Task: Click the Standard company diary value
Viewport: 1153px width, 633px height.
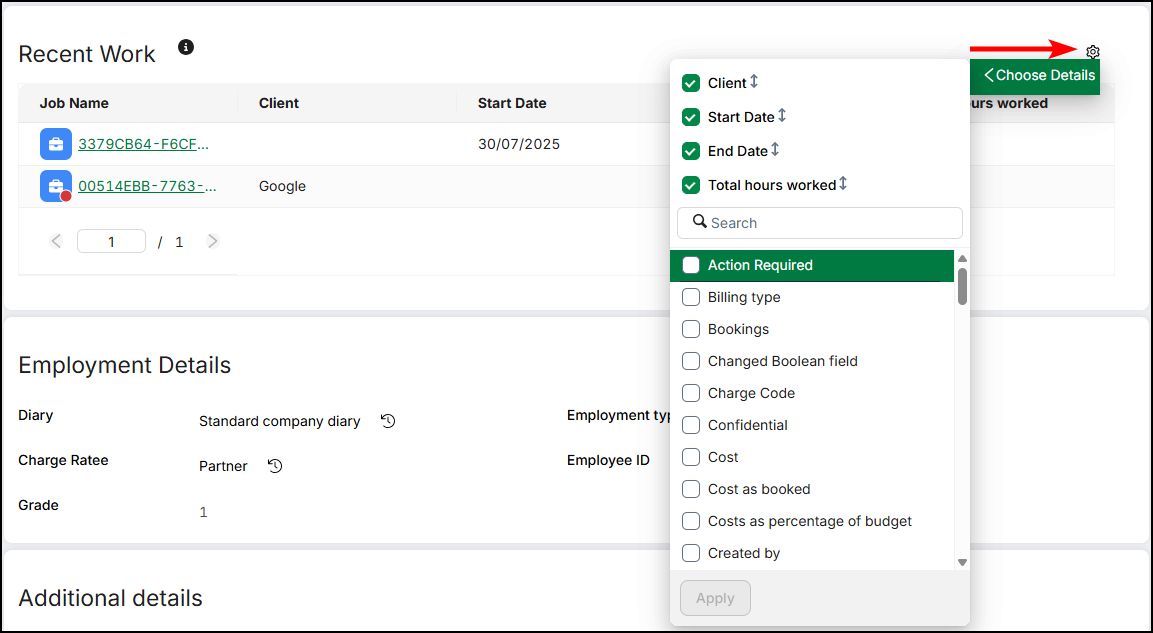Action: pos(279,421)
